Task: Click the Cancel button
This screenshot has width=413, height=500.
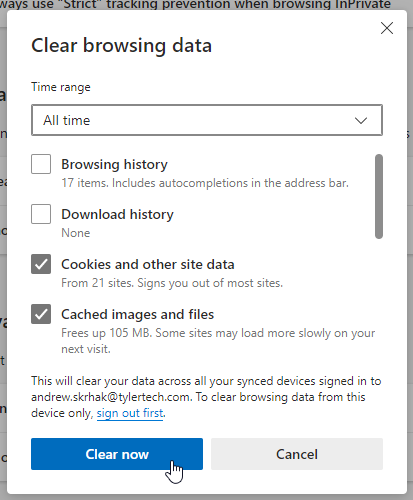Action: click(297, 454)
